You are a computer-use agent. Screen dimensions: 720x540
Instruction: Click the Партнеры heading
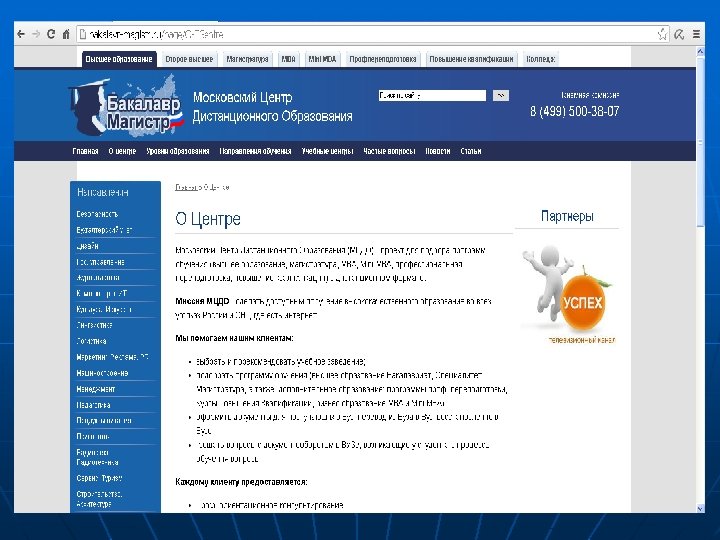[x=567, y=216]
